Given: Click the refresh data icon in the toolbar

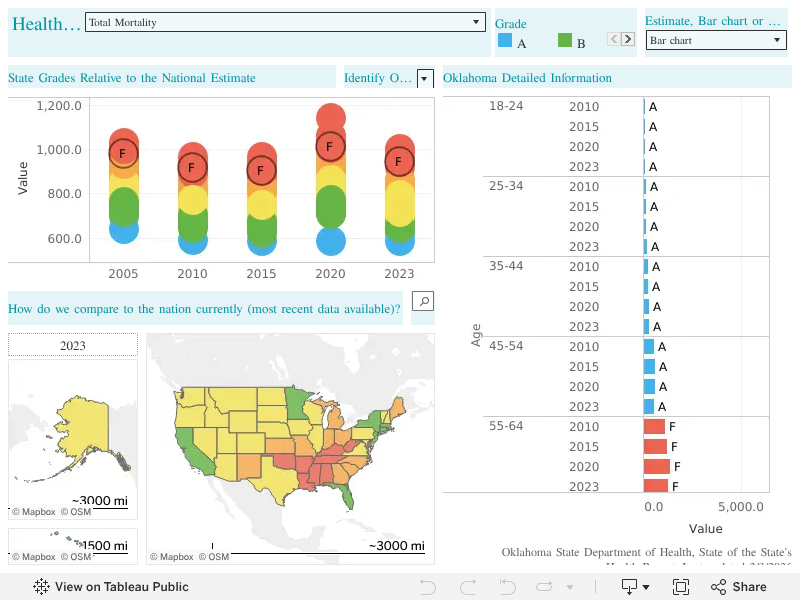Looking at the screenshot, I should click(544, 587).
